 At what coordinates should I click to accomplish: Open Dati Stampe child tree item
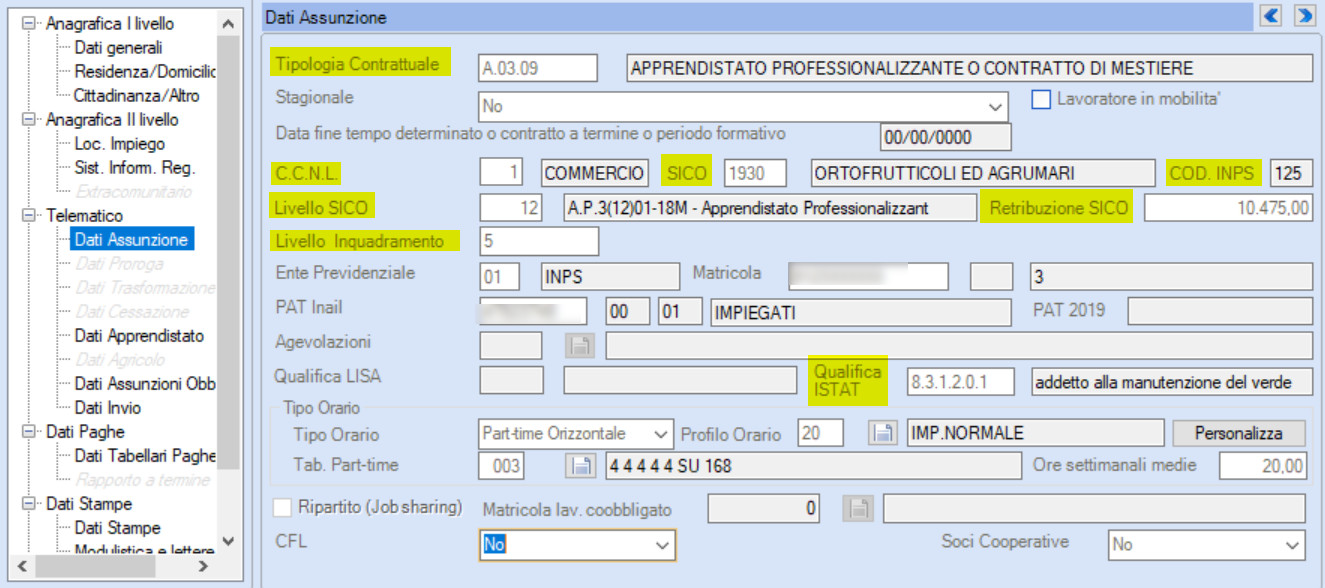click(117, 527)
